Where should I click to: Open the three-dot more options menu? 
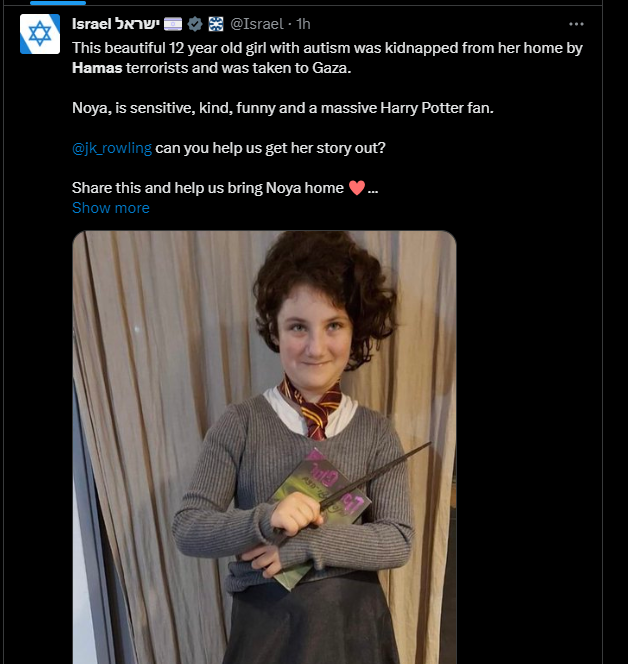(576, 24)
